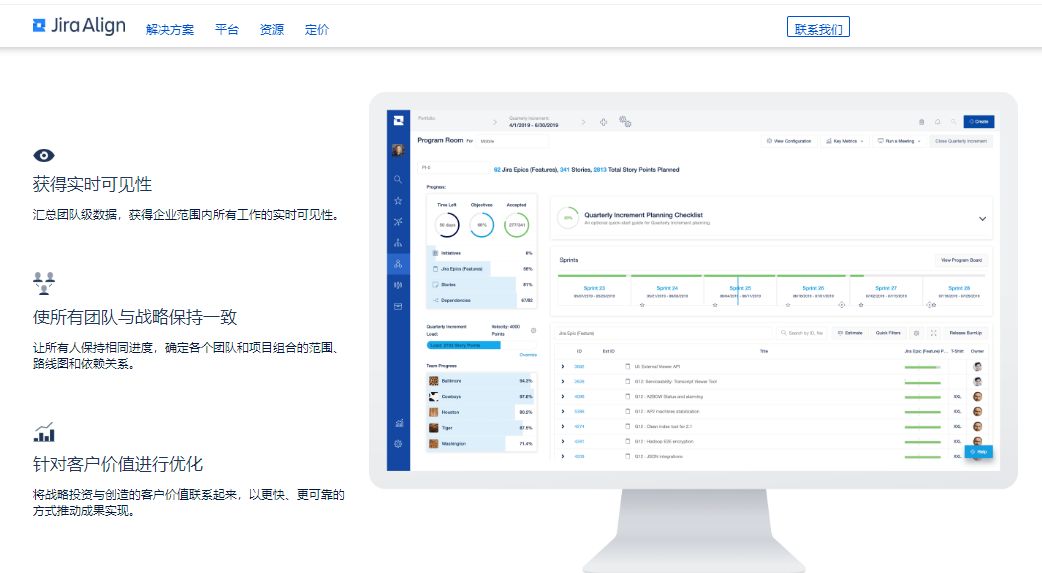The width and height of the screenshot is (1042, 573).
Task: Click the Release BurnUp button
Action: [966, 333]
